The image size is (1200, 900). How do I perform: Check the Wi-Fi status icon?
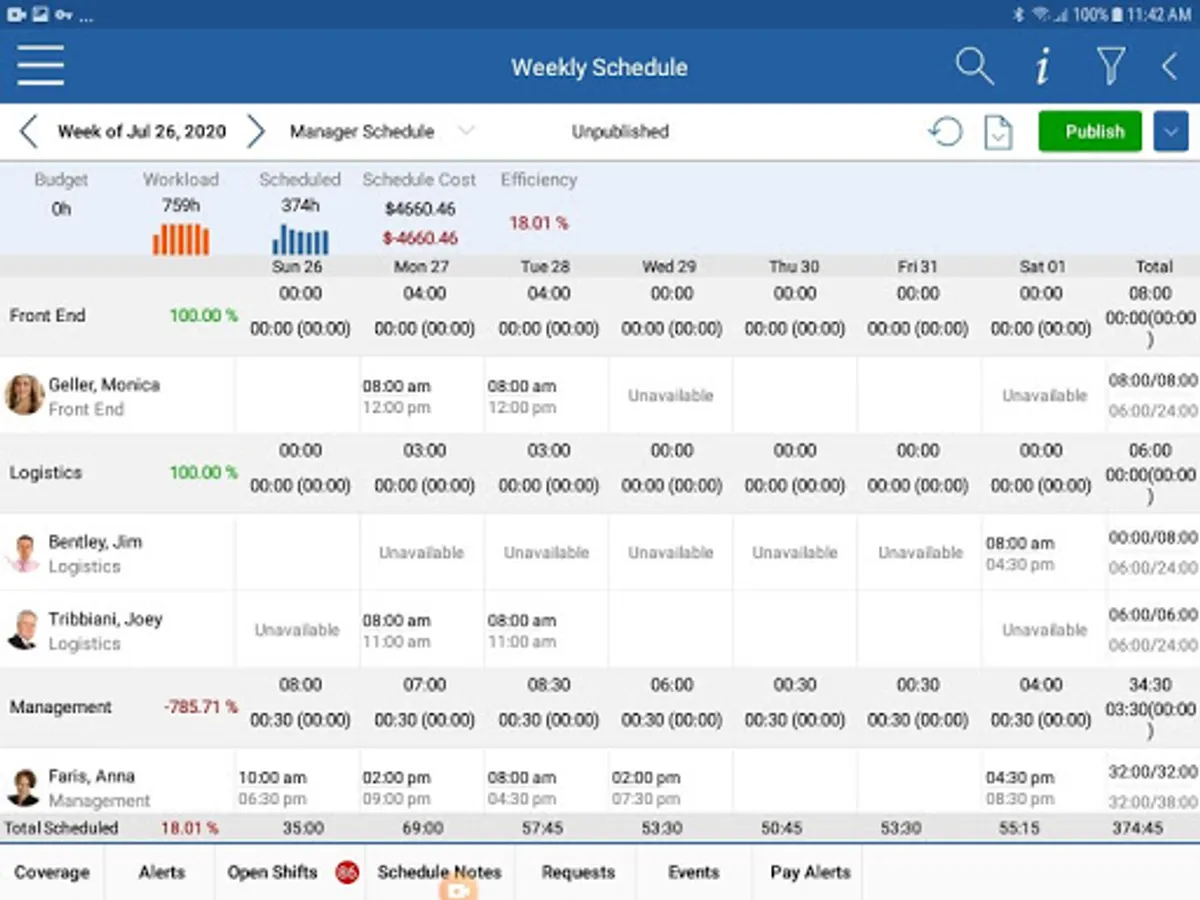pos(1041,14)
